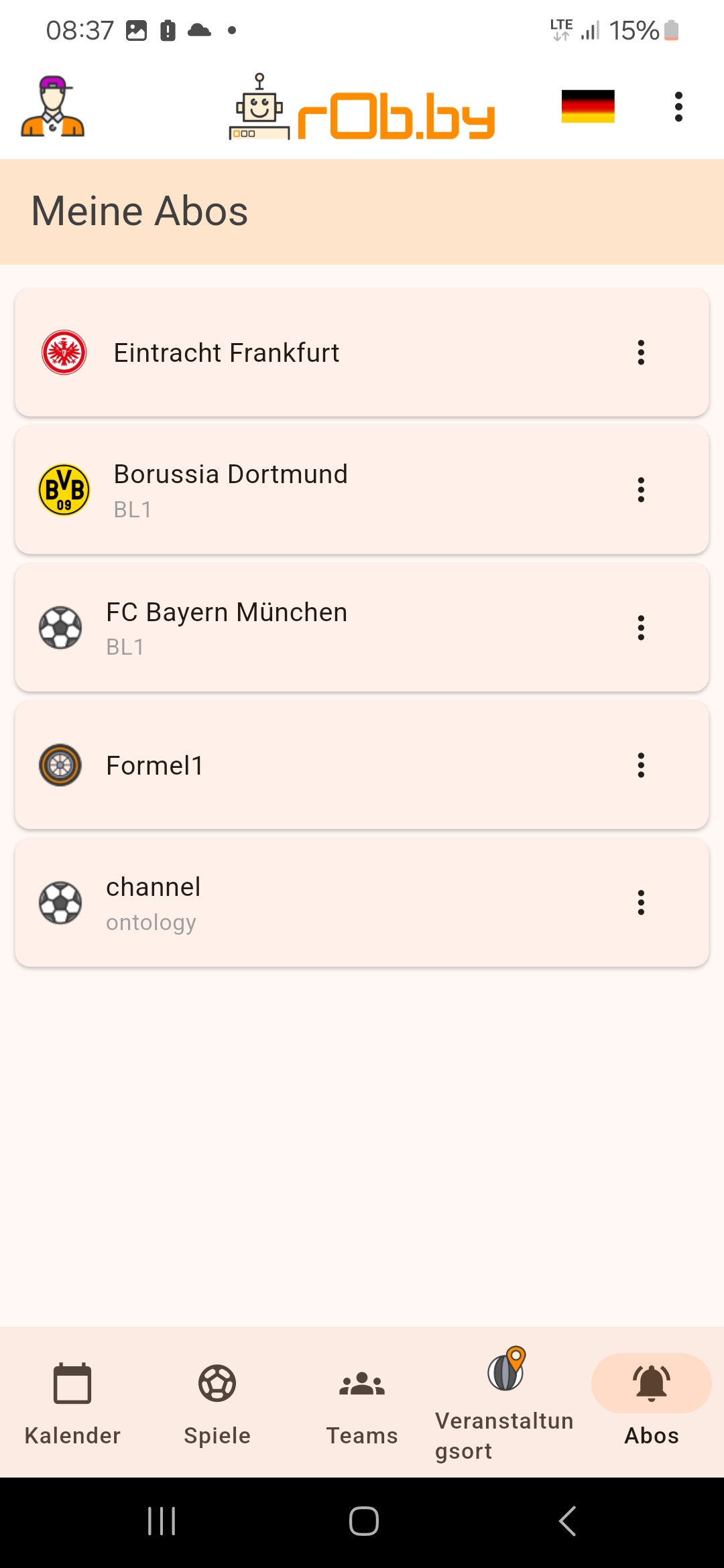Tap the r0b.by robot logo
This screenshot has height=1568, width=724.
[x=362, y=108]
